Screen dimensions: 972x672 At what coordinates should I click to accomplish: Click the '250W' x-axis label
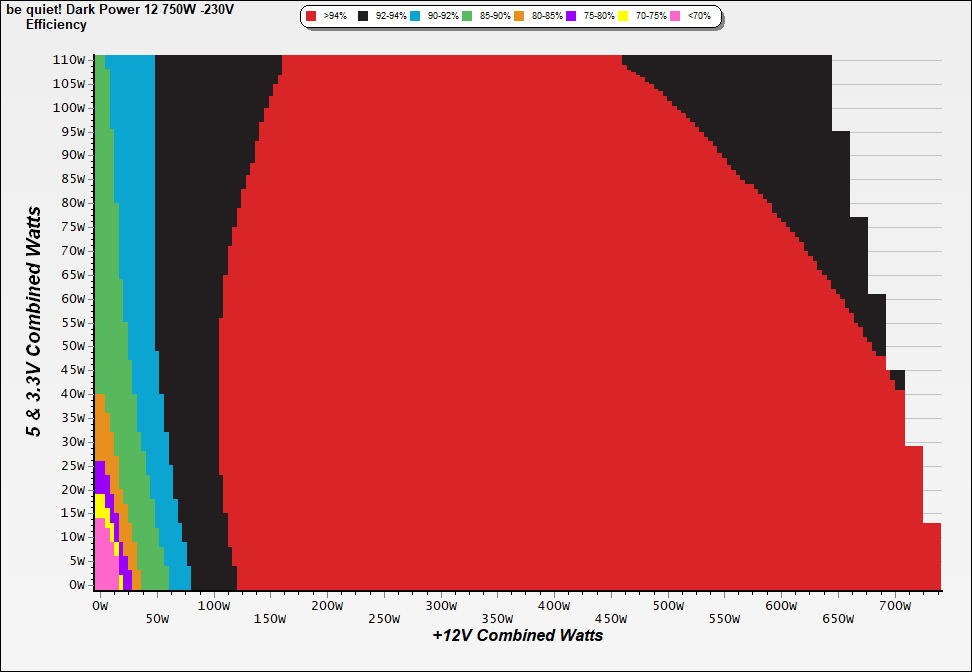[384, 619]
